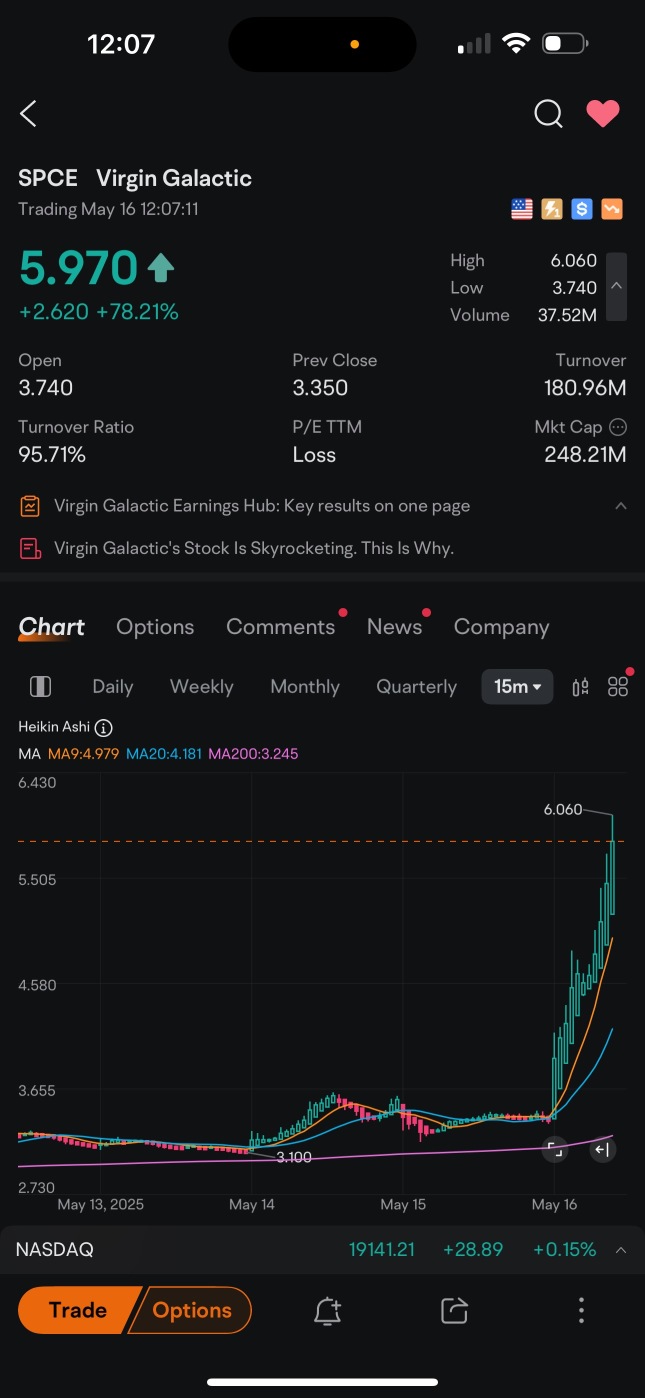Tap the US flag market icon
This screenshot has width=645, height=1398.
521,209
